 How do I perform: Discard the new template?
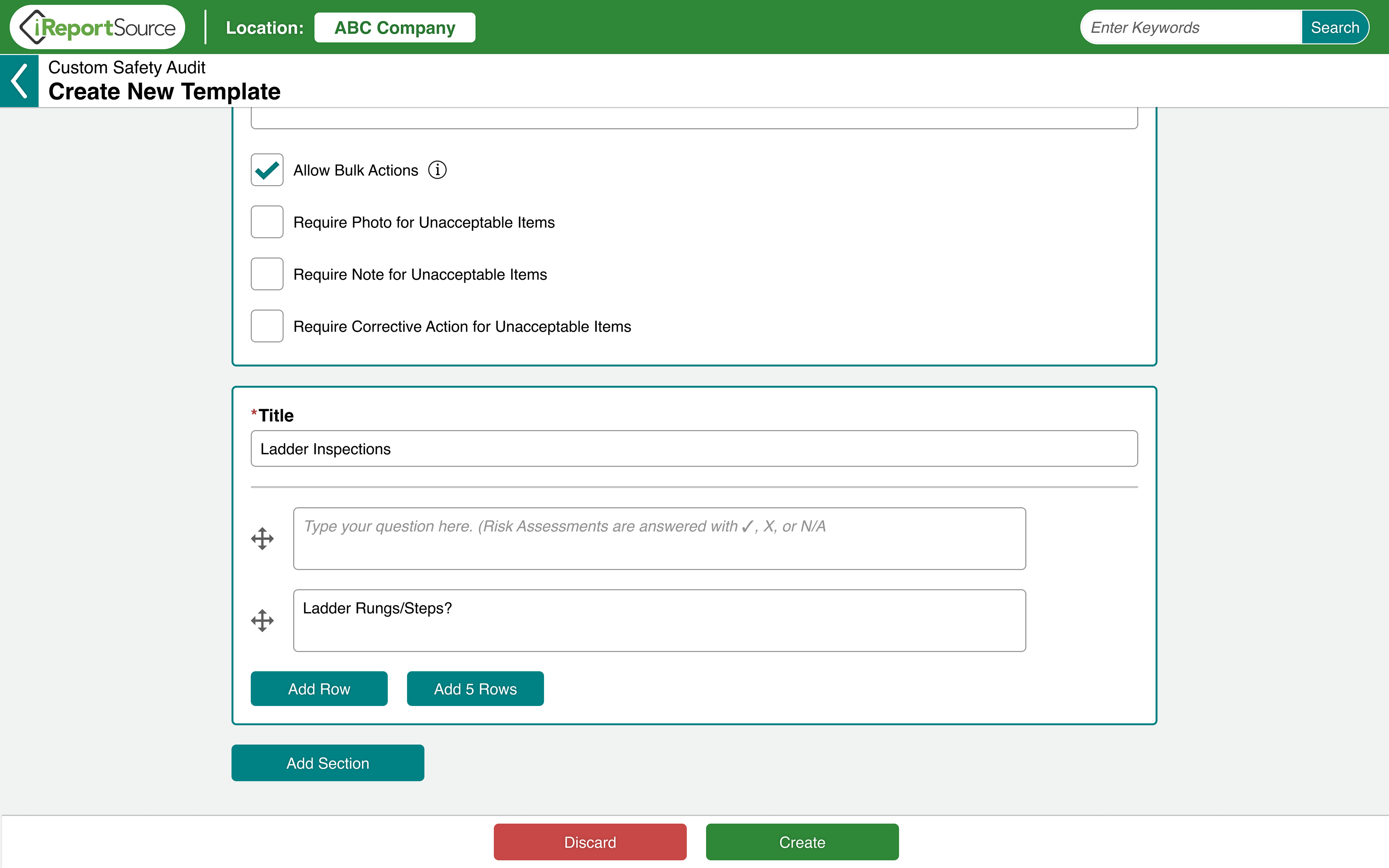[590, 842]
